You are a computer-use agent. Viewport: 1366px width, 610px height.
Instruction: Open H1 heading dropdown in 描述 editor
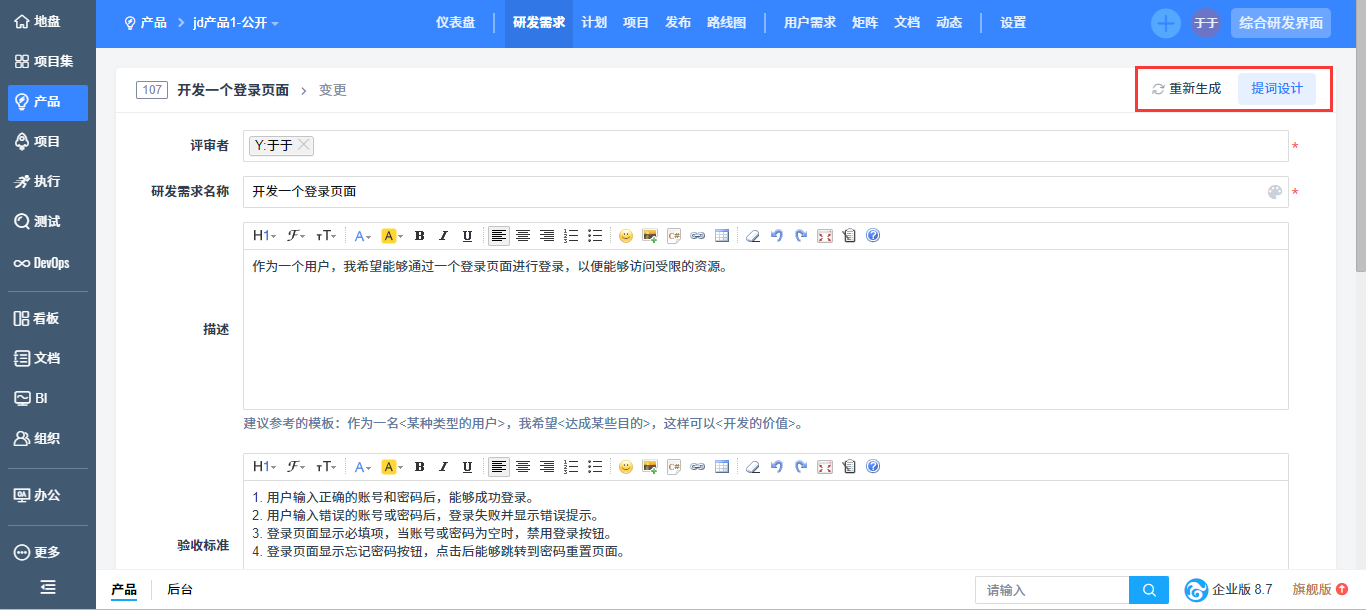pos(265,236)
